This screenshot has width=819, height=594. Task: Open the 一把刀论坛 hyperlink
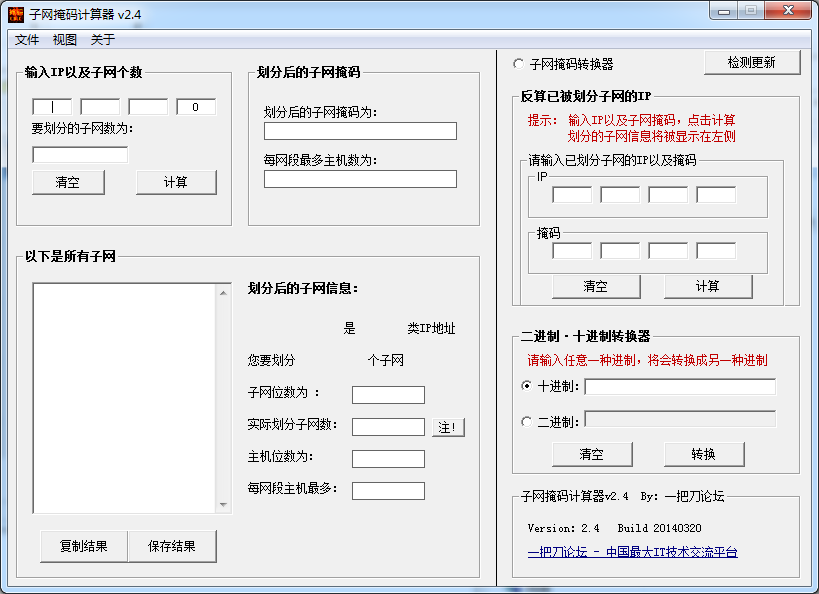632,552
